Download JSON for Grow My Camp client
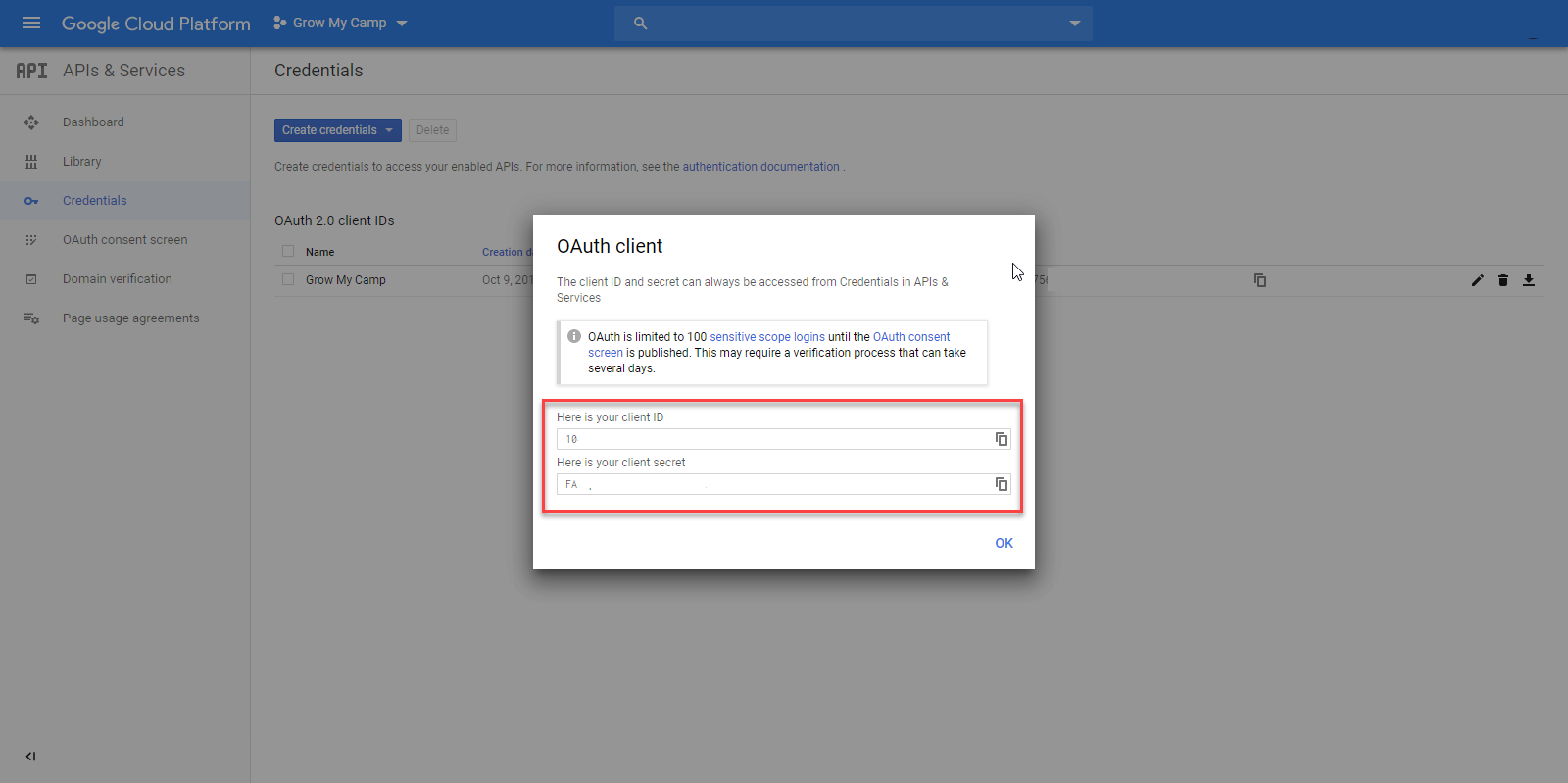 coord(1528,280)
